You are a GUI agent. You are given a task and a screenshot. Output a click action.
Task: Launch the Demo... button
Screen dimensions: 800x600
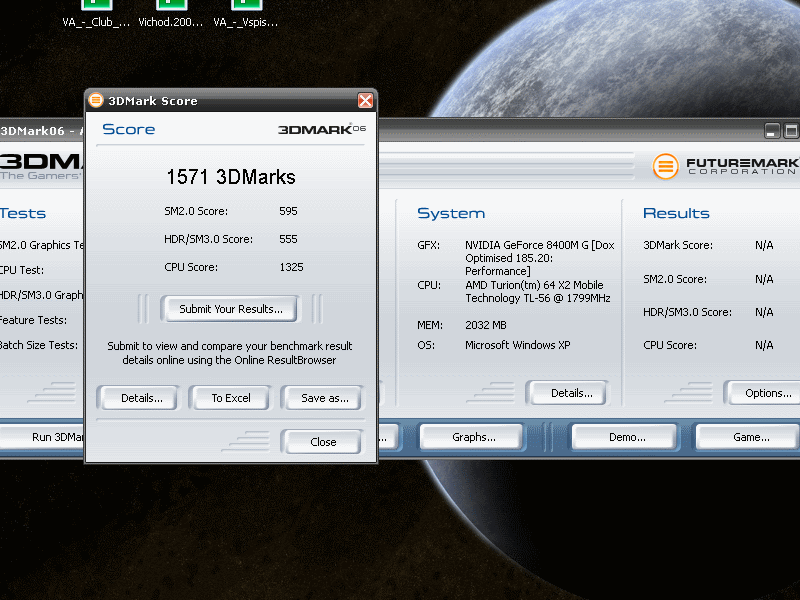[x=627, y=437]
